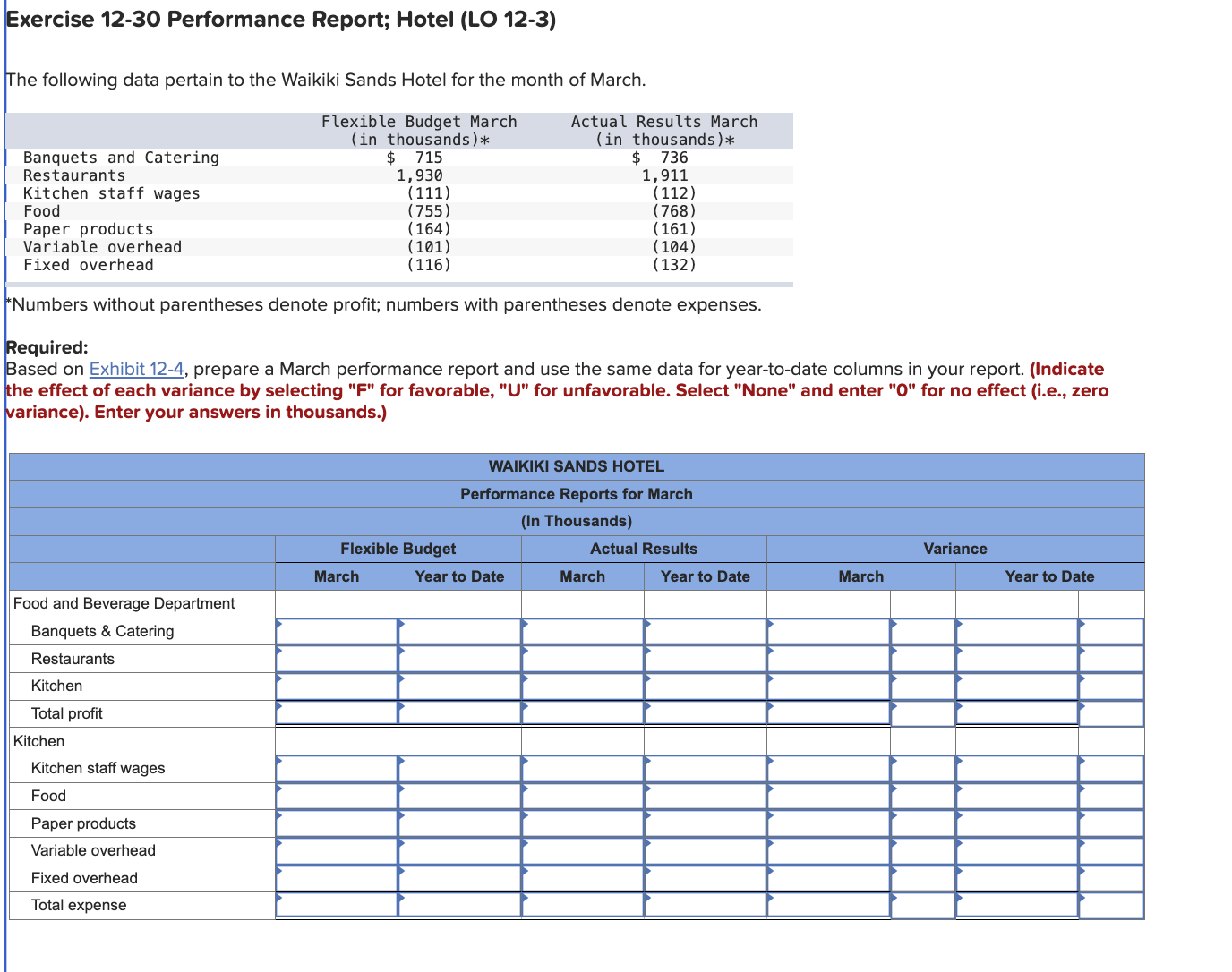The image size is (1232, 972).
Task: Click Actual Results March cell for Fixed overhead
Action: click(x=583, y=878)
